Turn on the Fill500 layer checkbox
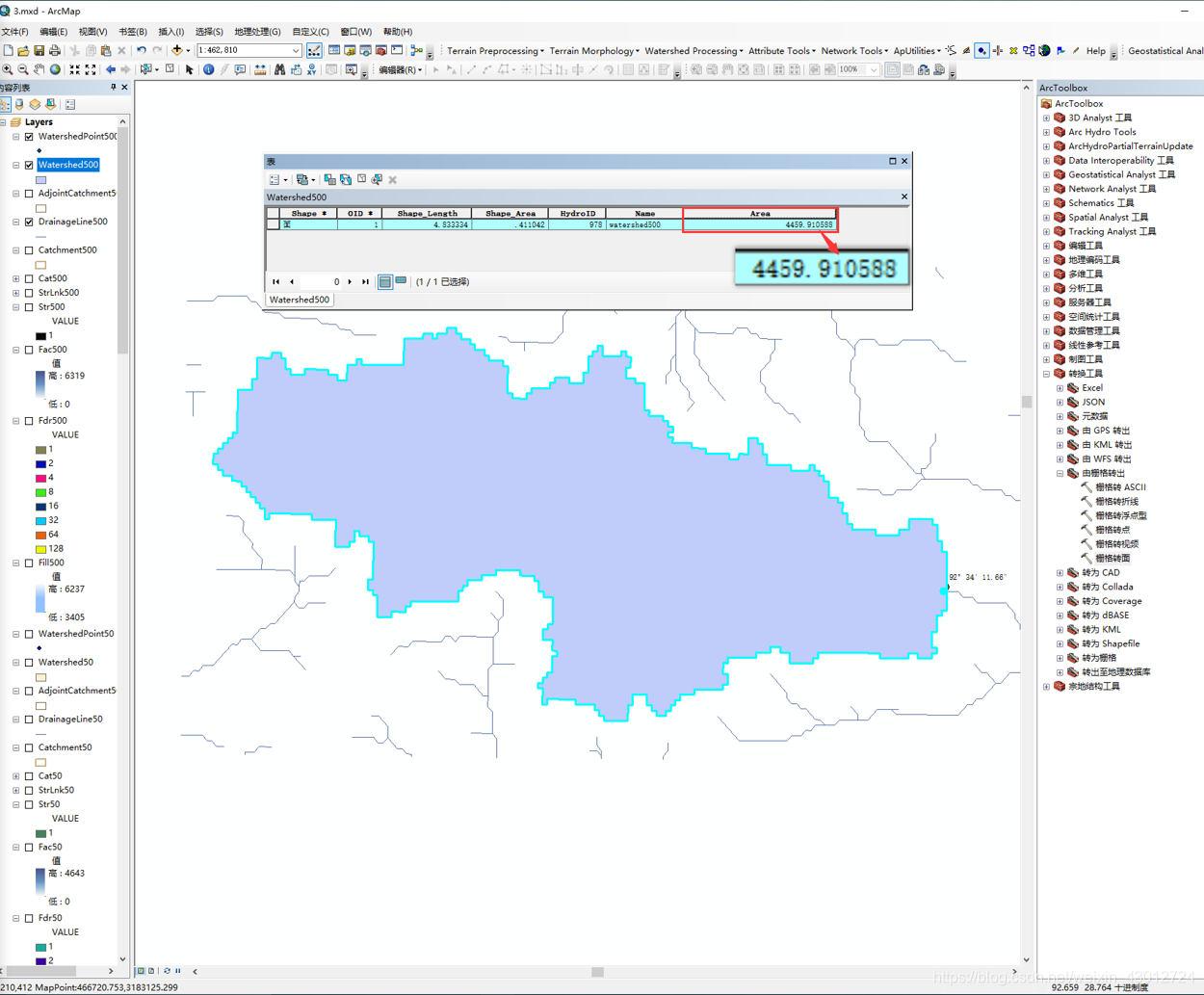This screenshot has width=1204, height=995. click(29, 563)
